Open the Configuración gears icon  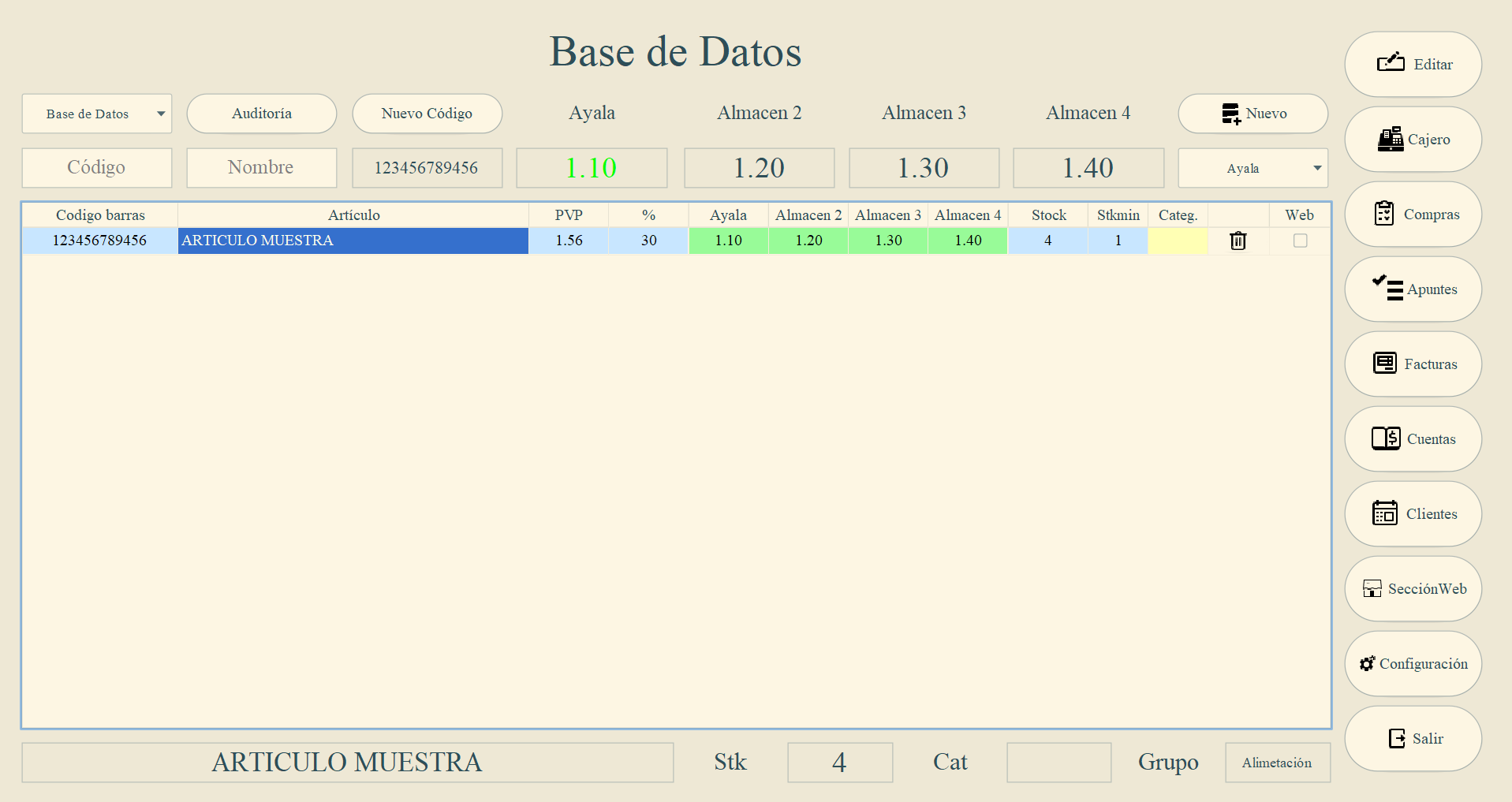pos(1368,663)
